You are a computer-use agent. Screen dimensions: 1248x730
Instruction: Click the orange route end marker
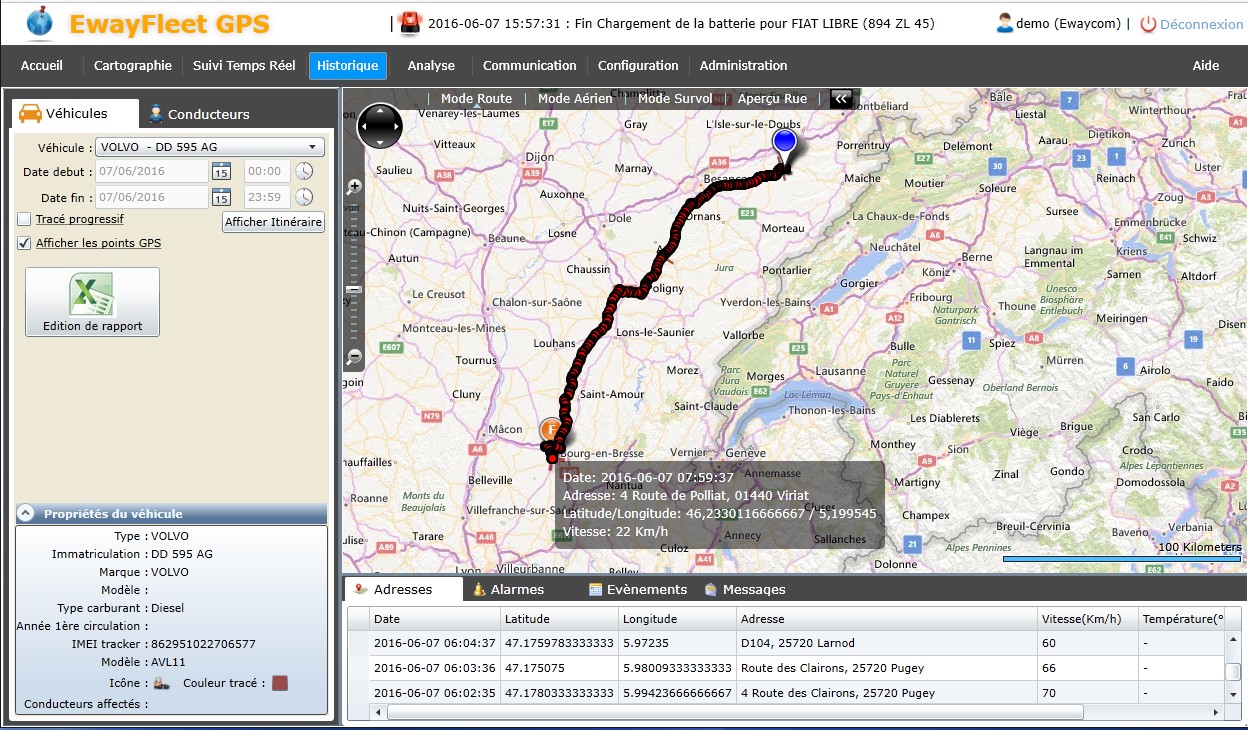(x=551, y=430)
